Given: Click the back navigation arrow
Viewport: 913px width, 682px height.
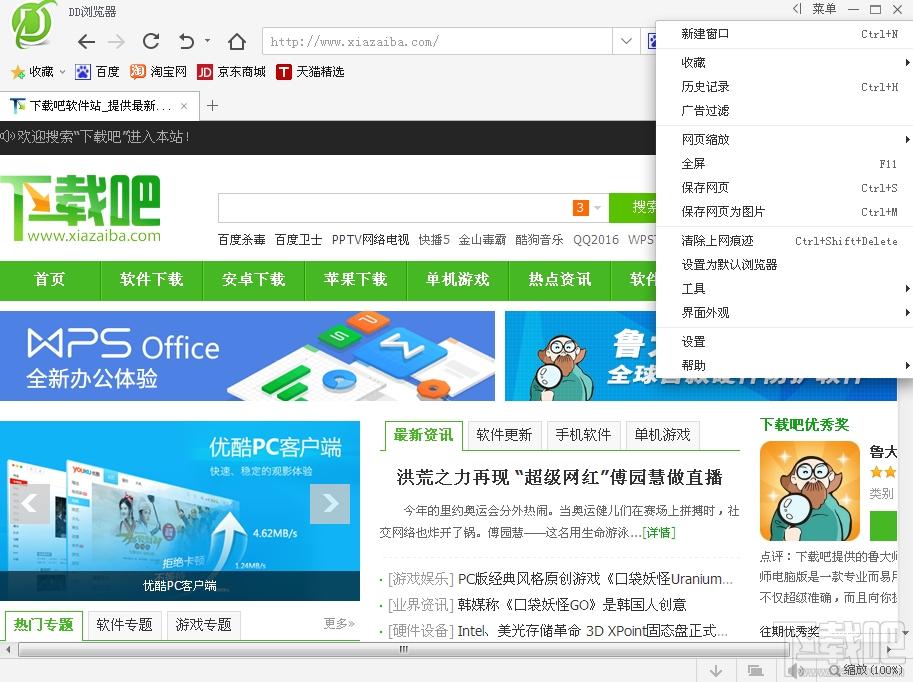Looking at the screenshot, I should click(x=86, y=41).
